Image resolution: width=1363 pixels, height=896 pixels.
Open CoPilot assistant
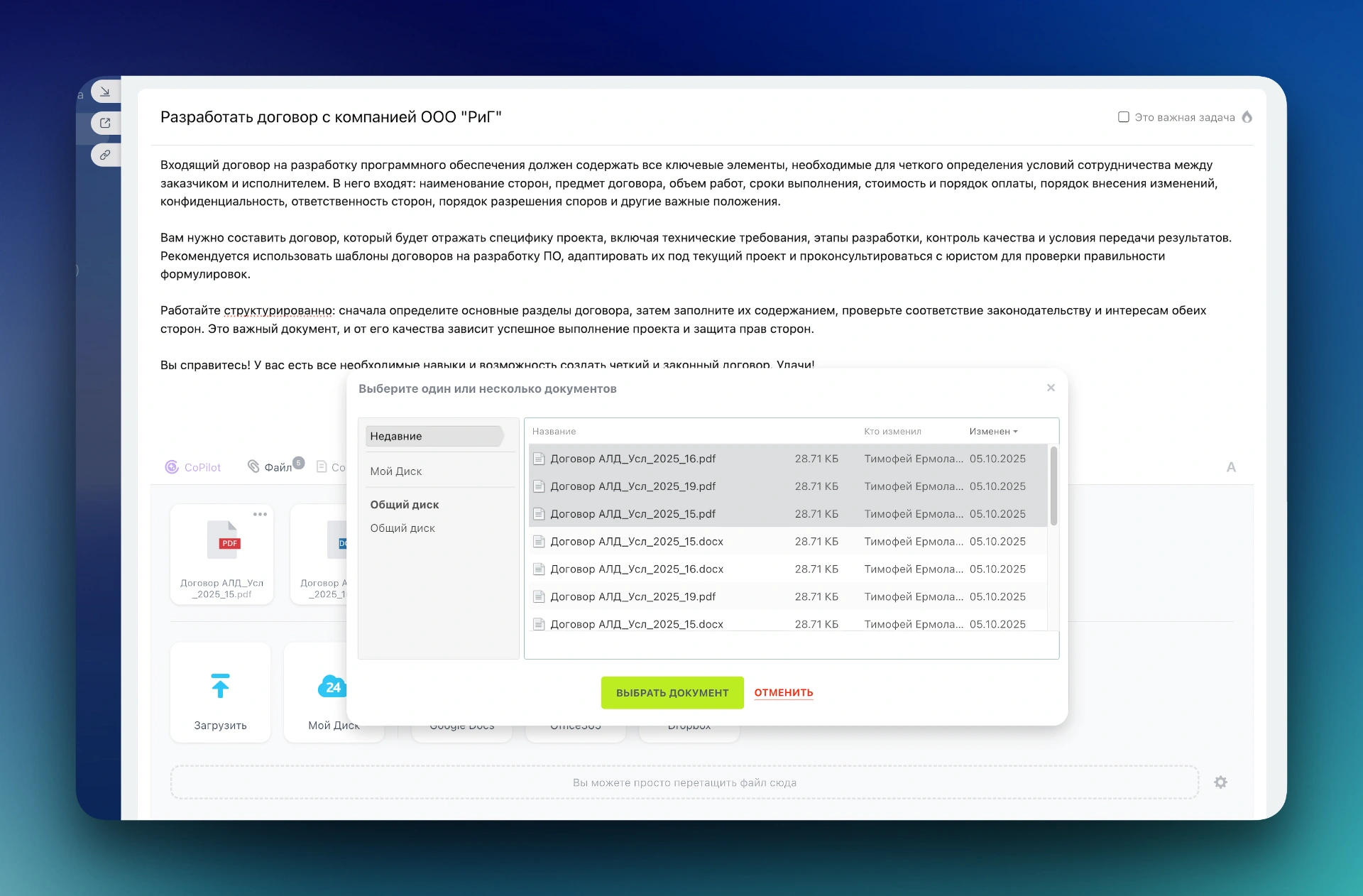click(x=193, y=467)
